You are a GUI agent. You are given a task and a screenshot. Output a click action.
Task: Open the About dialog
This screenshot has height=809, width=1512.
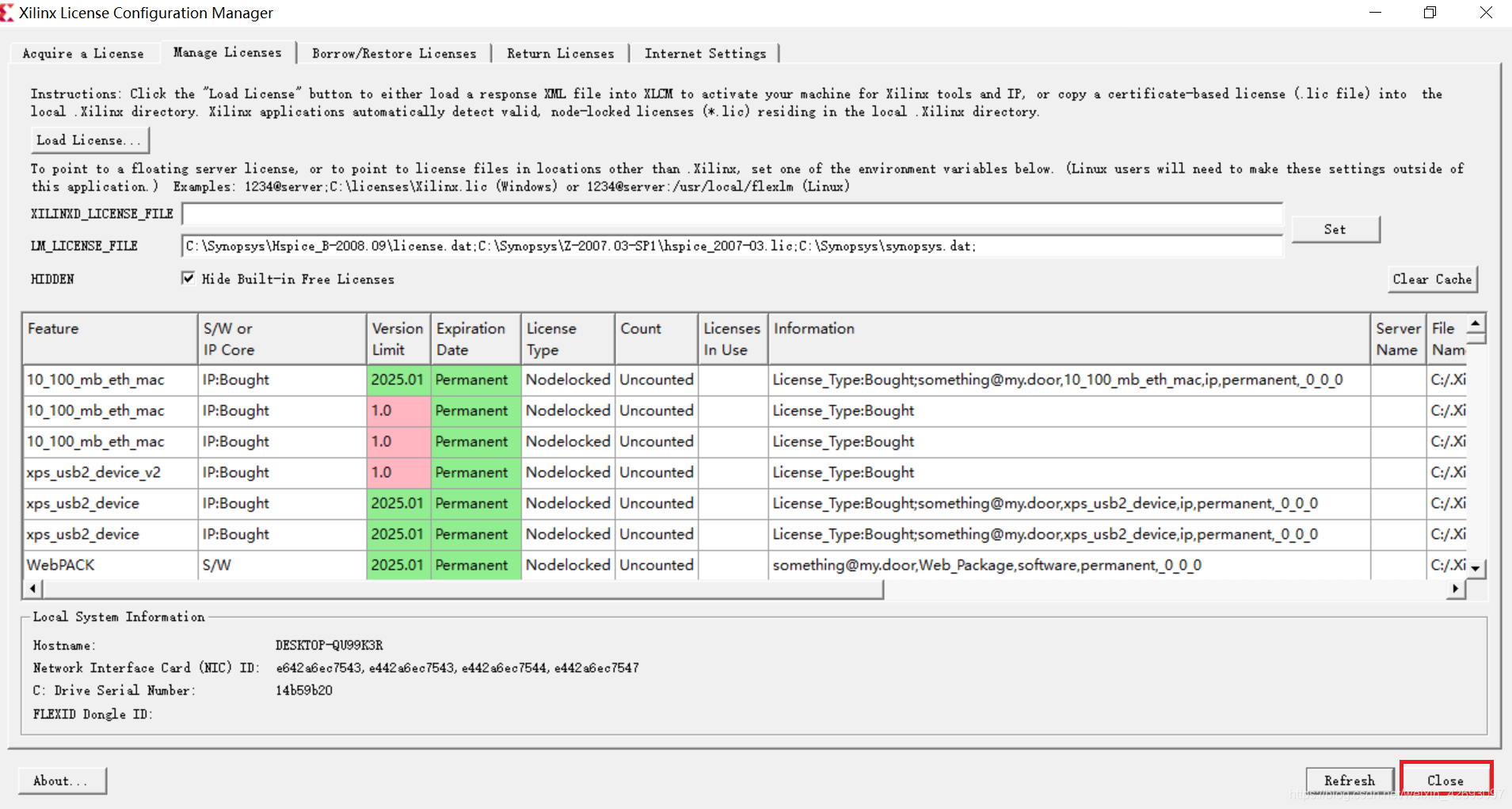pyautogui.click(x=62, y=780)
